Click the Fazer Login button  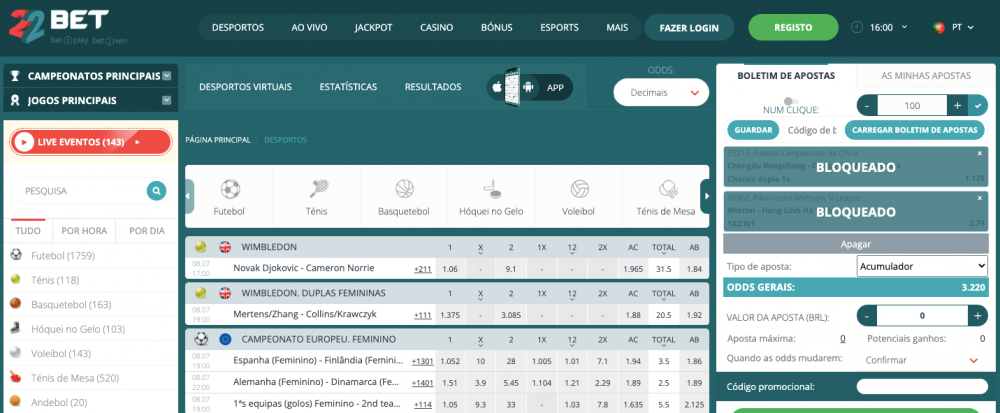[x=689, y=27]
